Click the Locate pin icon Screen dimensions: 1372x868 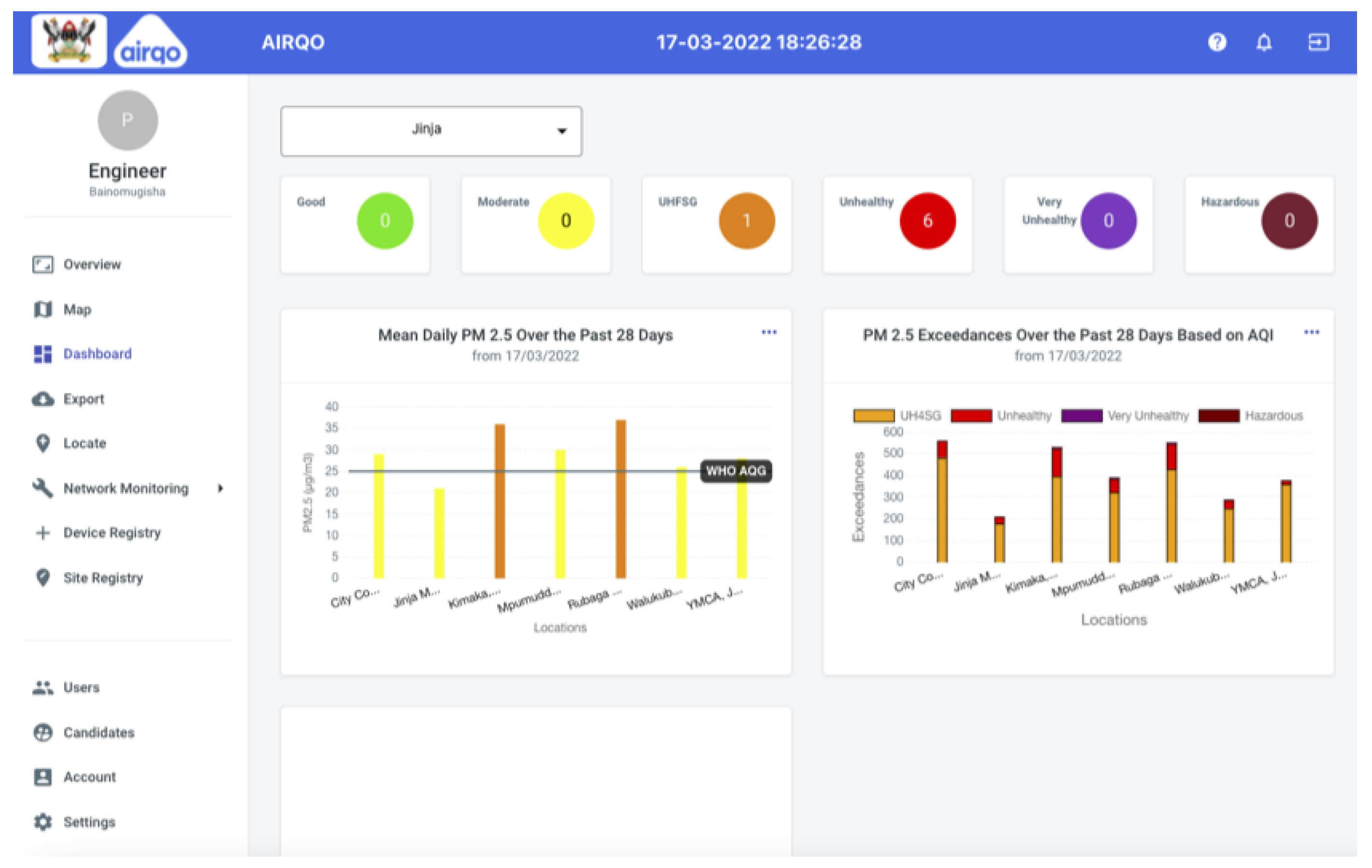(x=43, y=443)
